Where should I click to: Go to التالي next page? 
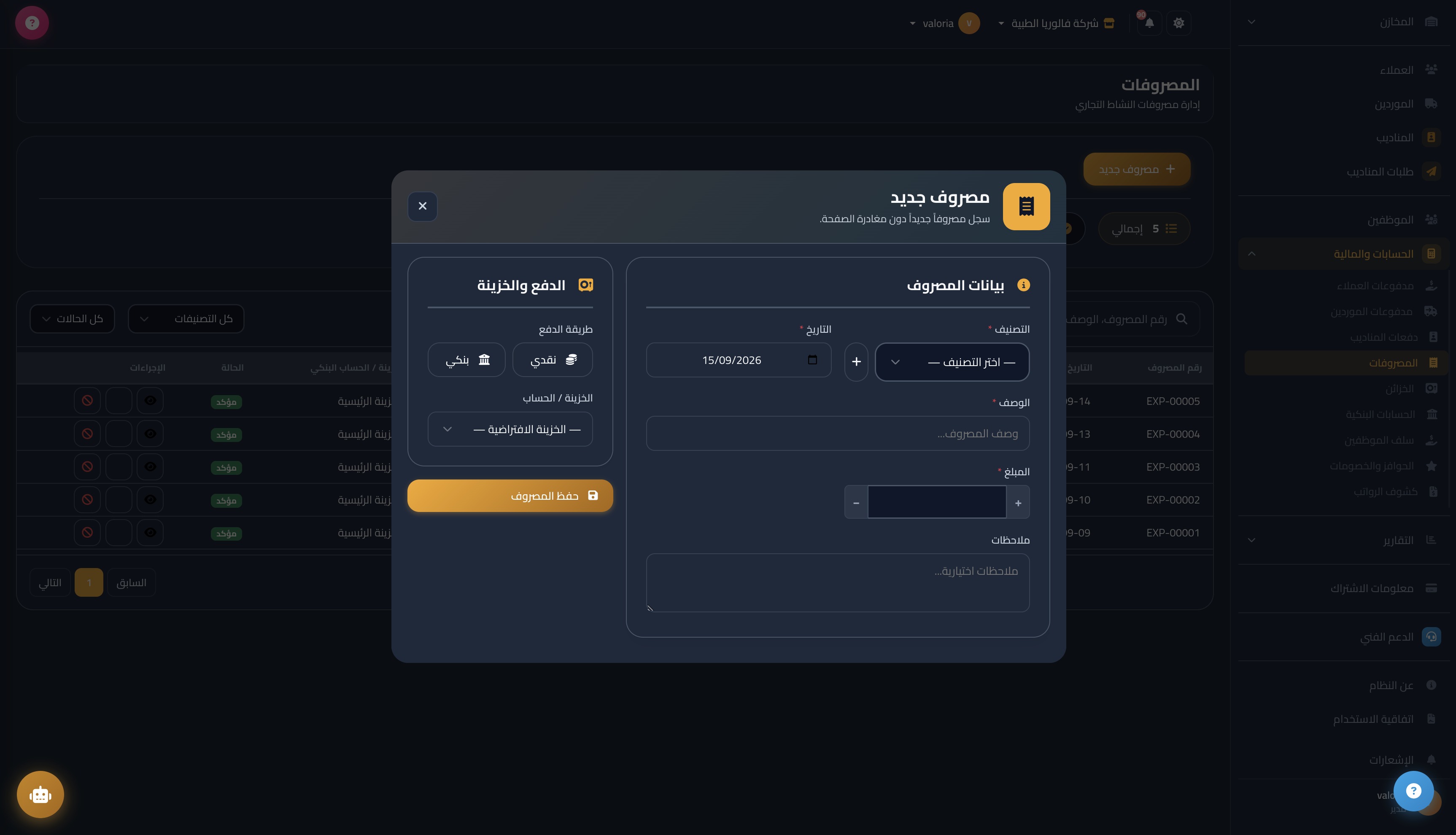[x=50, y=583]
